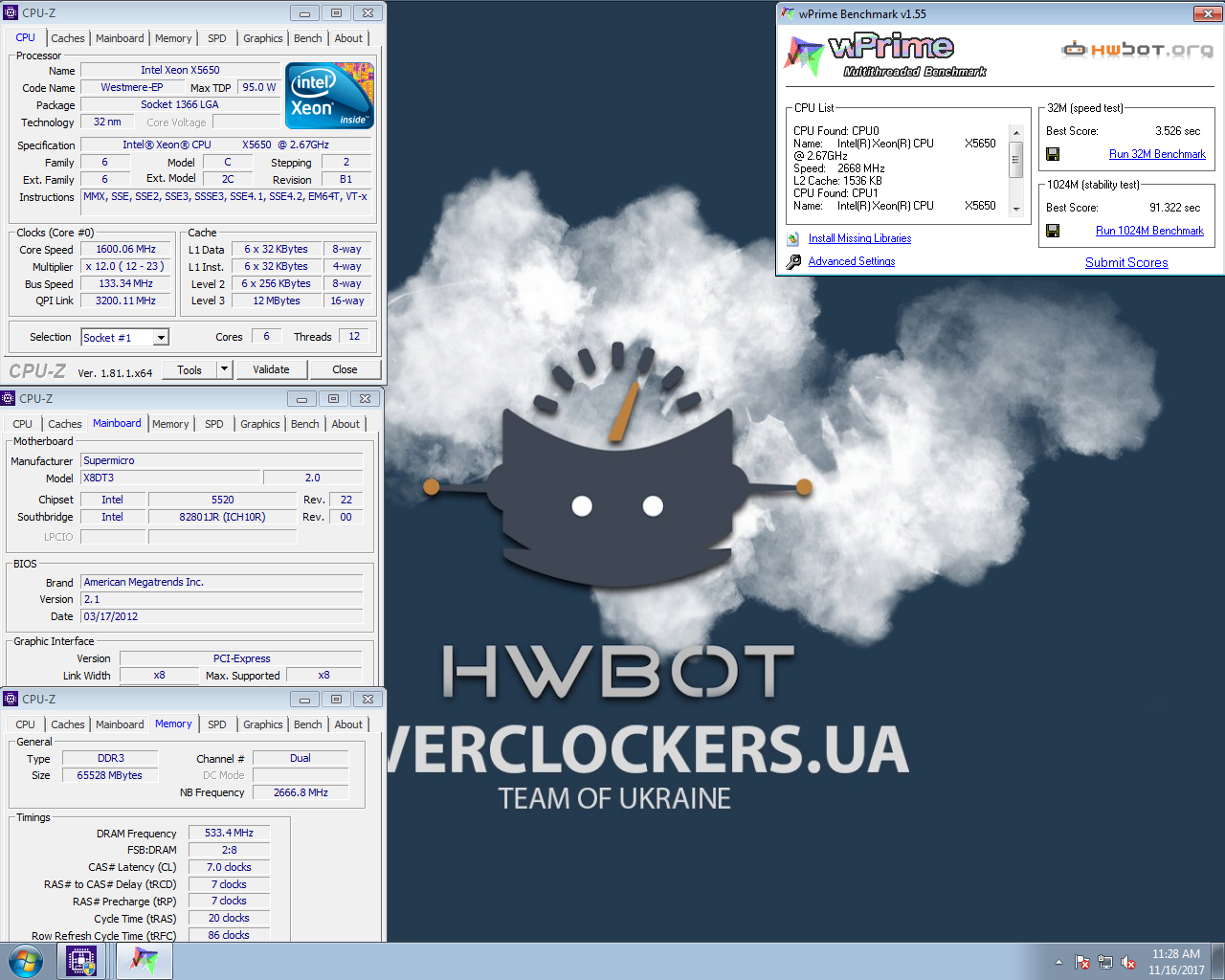
Task: Click the save icon under 1024M stability test
Action: click(x=1053, y=231)
